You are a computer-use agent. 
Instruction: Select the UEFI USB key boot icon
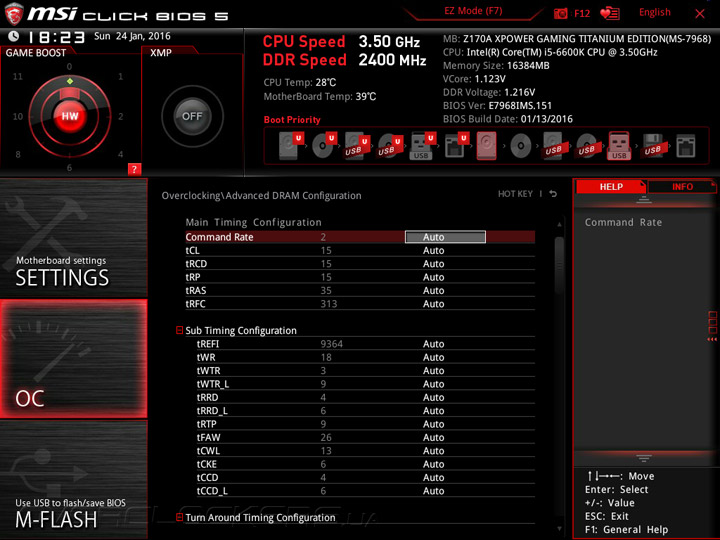click(422, 146)
